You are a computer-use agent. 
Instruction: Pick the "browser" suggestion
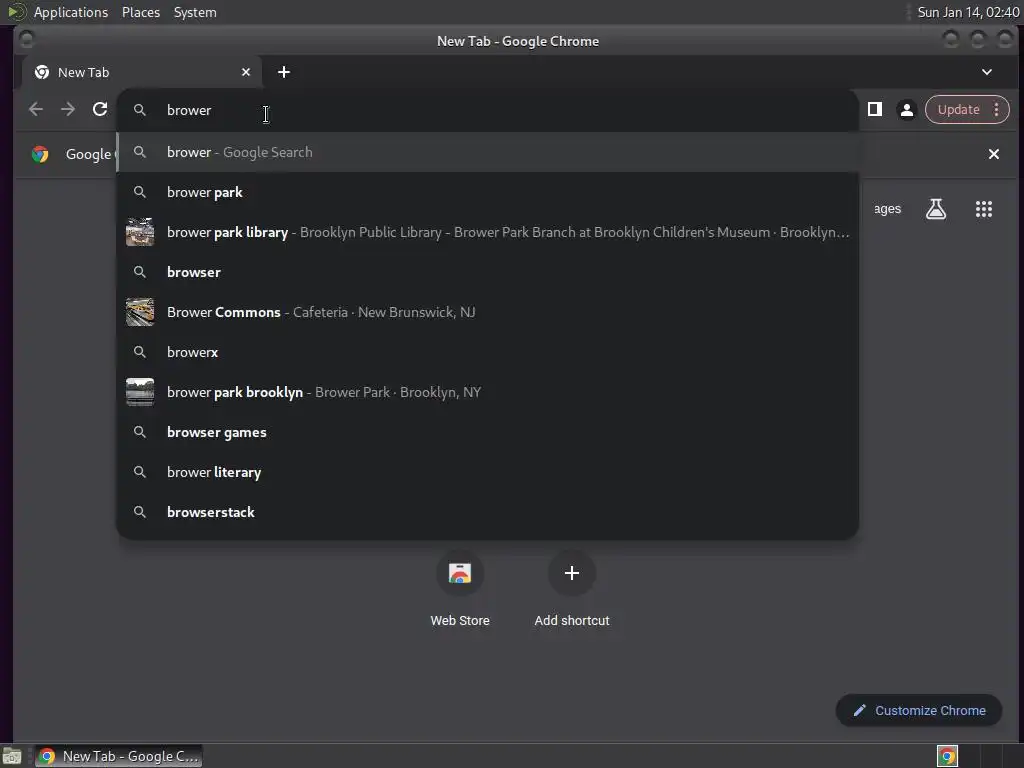click(487, 272)
